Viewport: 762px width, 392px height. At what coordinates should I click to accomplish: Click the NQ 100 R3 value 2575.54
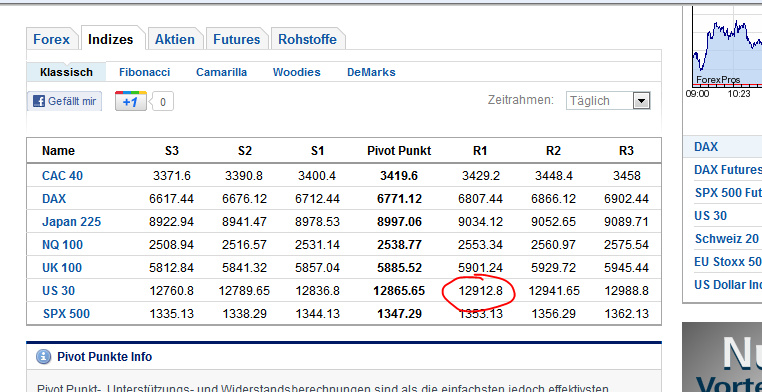[626, 244]
